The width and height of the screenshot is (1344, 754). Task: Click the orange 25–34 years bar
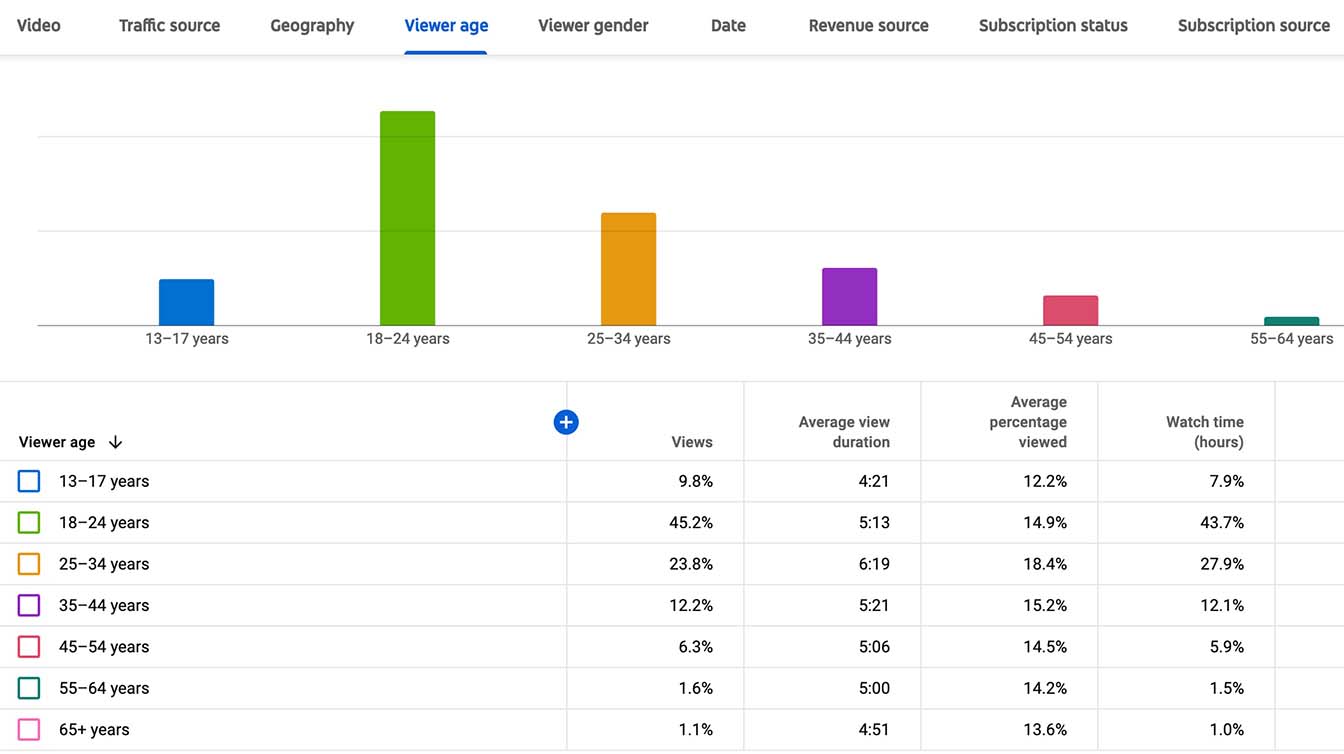point(629,269)
